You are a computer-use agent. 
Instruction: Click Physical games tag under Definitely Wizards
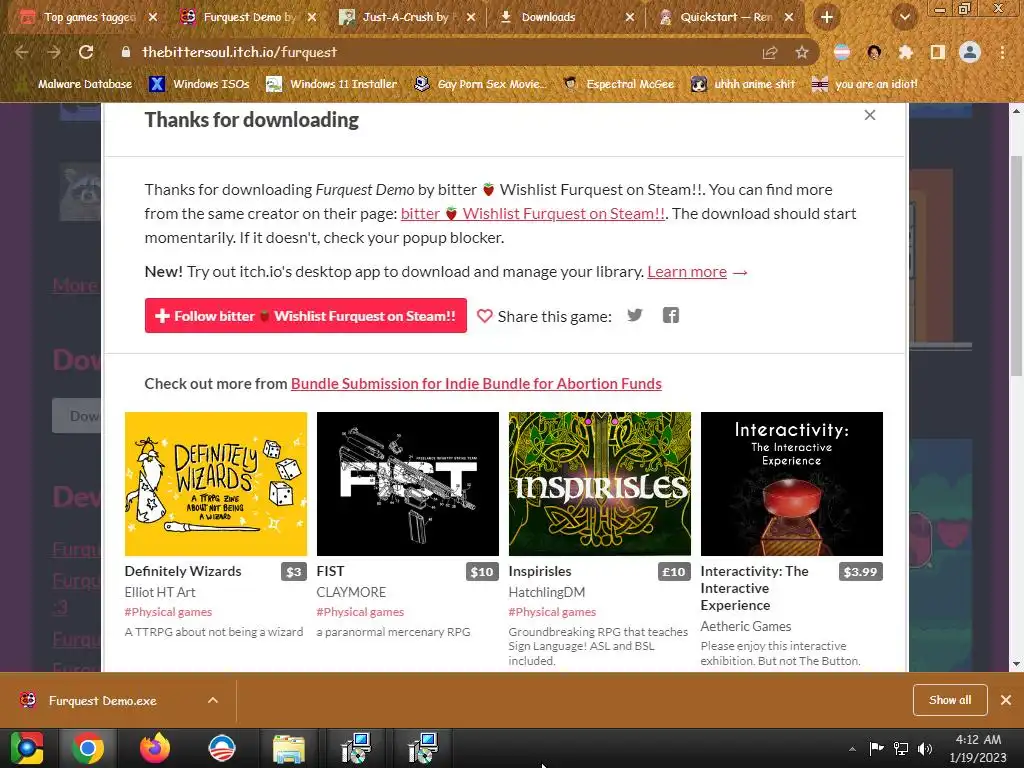(x=168, y=612)
